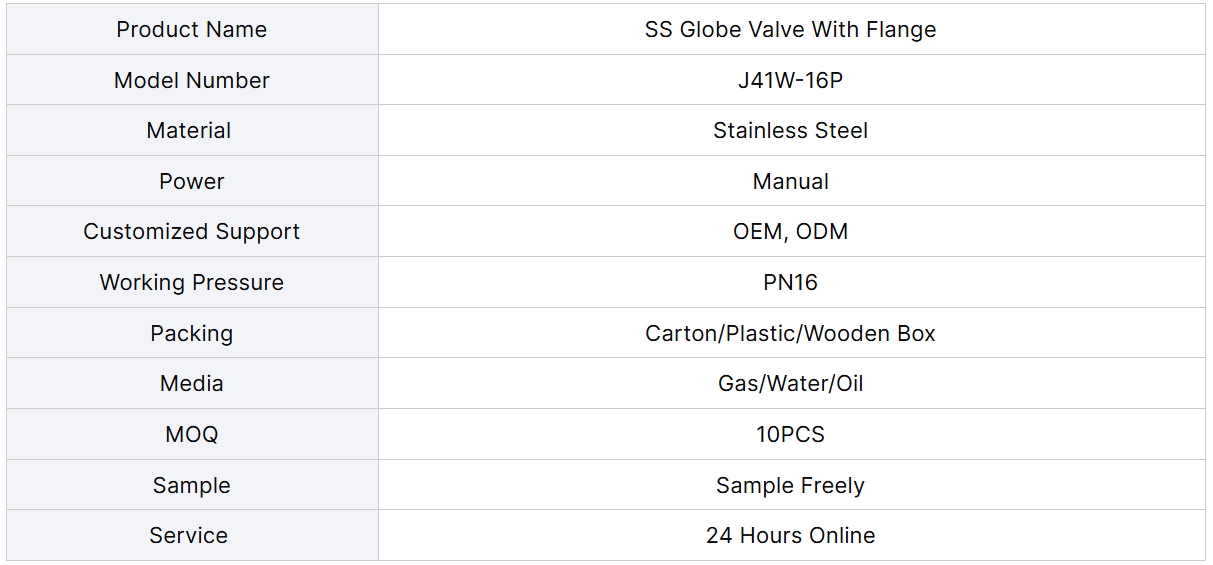Click the Material row label
Screen dimensions: 1213x565
click(x=189, y=131)
